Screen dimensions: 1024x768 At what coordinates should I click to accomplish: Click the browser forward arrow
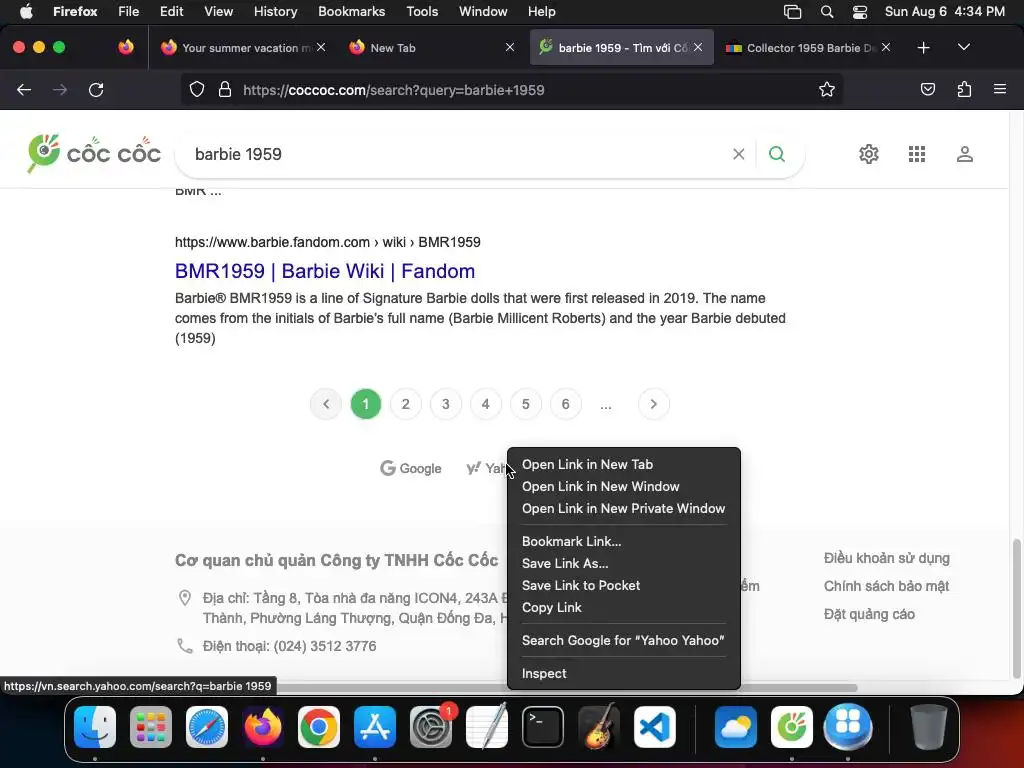click(60, 90)
